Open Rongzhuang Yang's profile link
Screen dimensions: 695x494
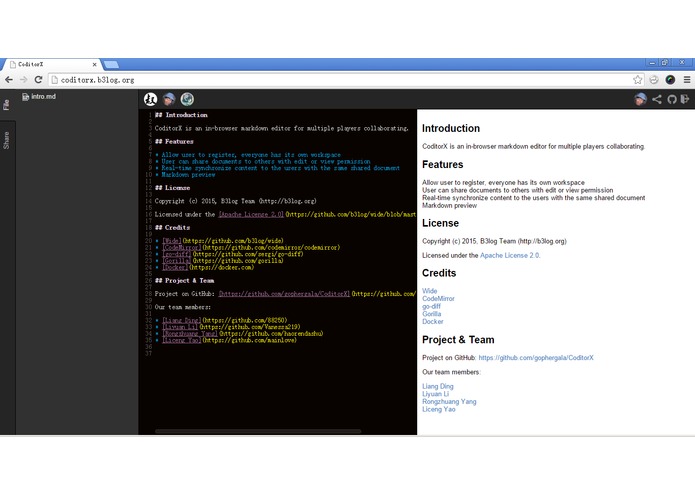[x=449, y=401]
